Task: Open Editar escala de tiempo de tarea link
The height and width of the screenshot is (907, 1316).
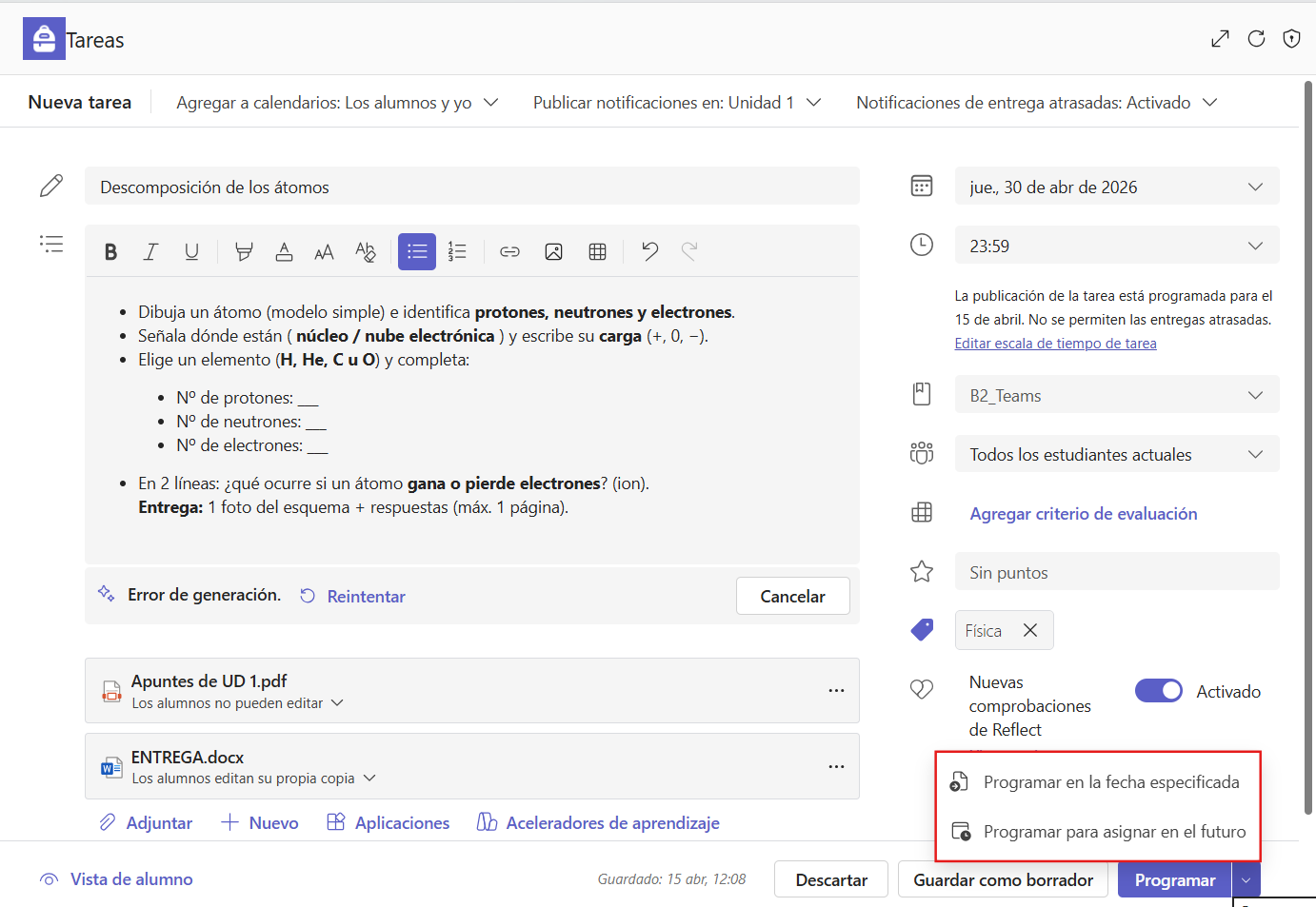Action: [x=1055, y=344]
